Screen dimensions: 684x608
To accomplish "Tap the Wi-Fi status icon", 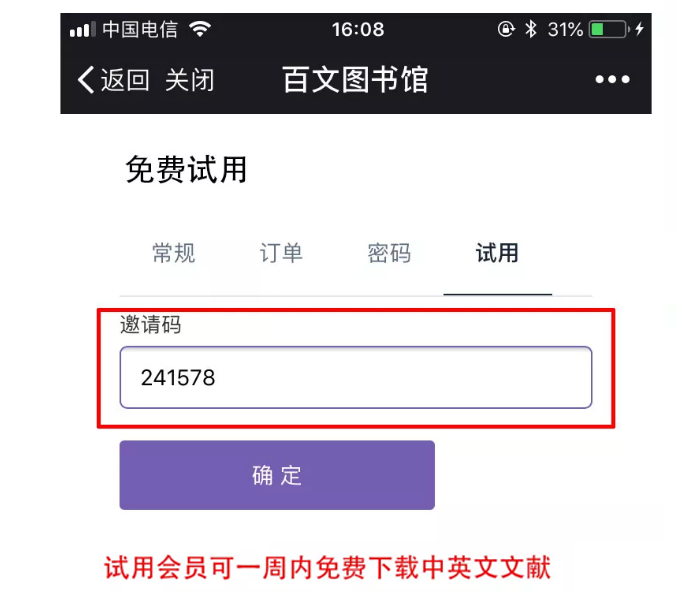I will click(x=200, y=29).
